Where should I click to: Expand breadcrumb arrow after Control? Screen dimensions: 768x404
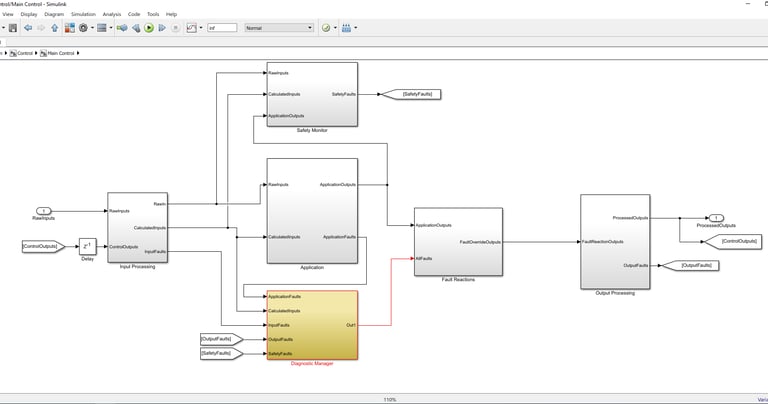click(x=36, y=53)
